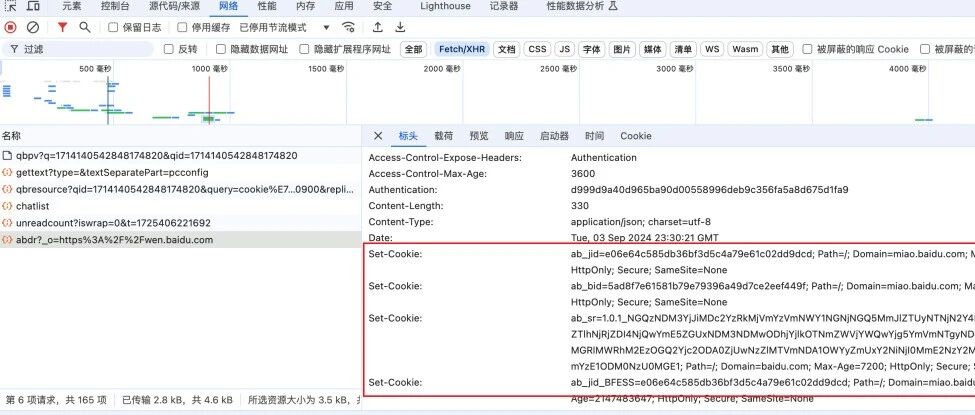
Task: Open the 载荷 details tab
Action: (443, 136)
